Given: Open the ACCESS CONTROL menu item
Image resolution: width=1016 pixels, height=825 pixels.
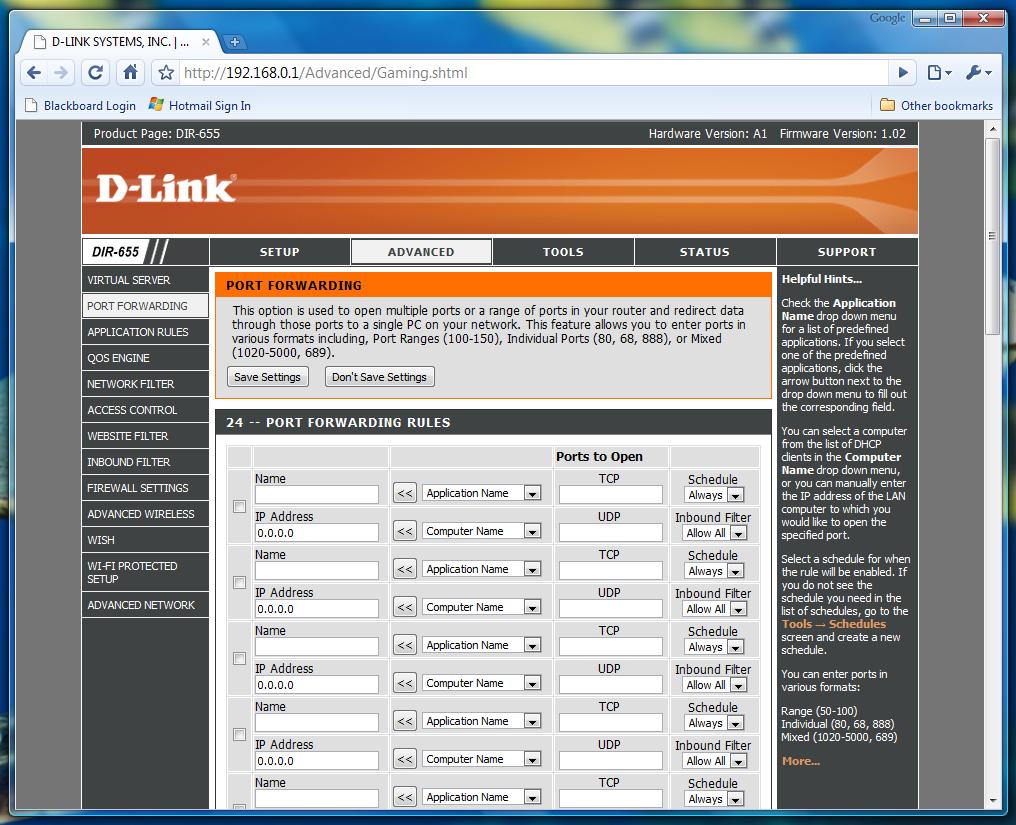Looking at the screenshot, I should tap(145, 410).
